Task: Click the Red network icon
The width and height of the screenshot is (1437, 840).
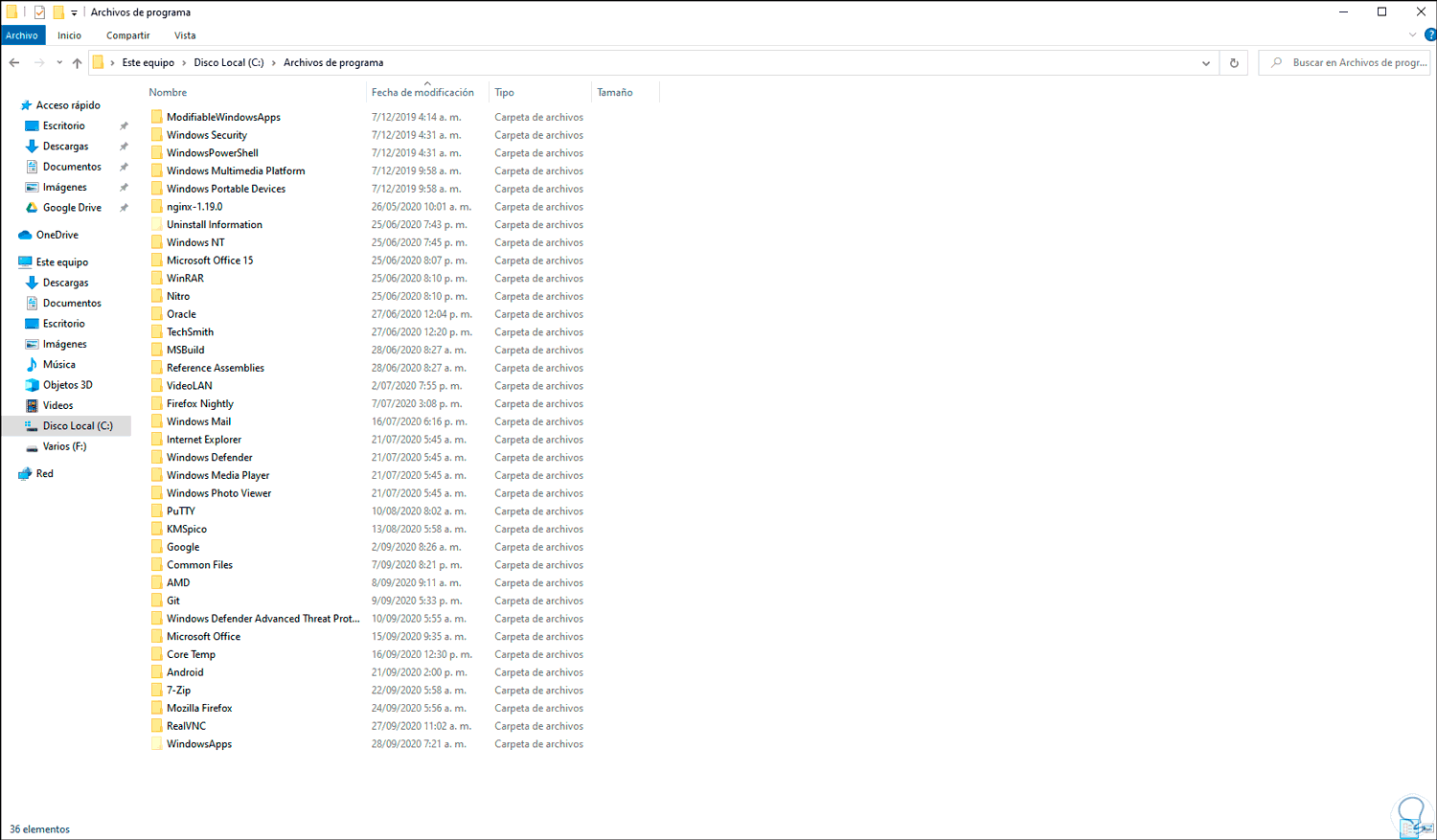Action: tap(25, 474)
